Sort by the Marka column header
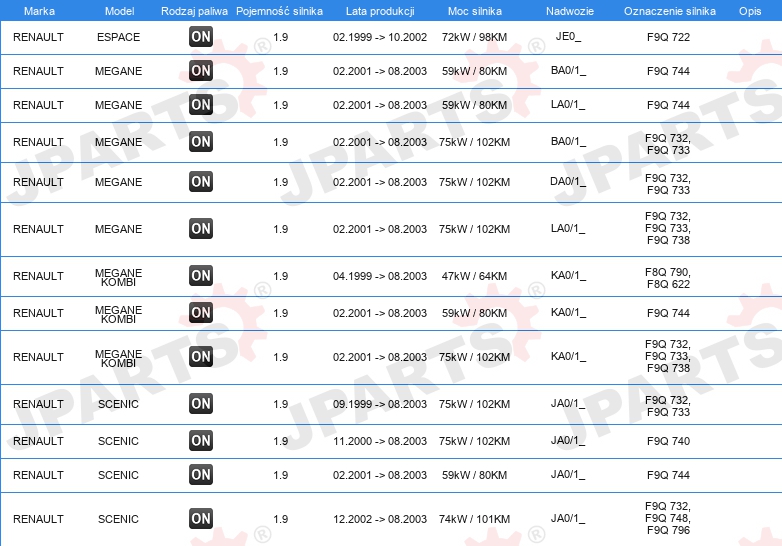 pyautogui.click(x=39, y=11)
